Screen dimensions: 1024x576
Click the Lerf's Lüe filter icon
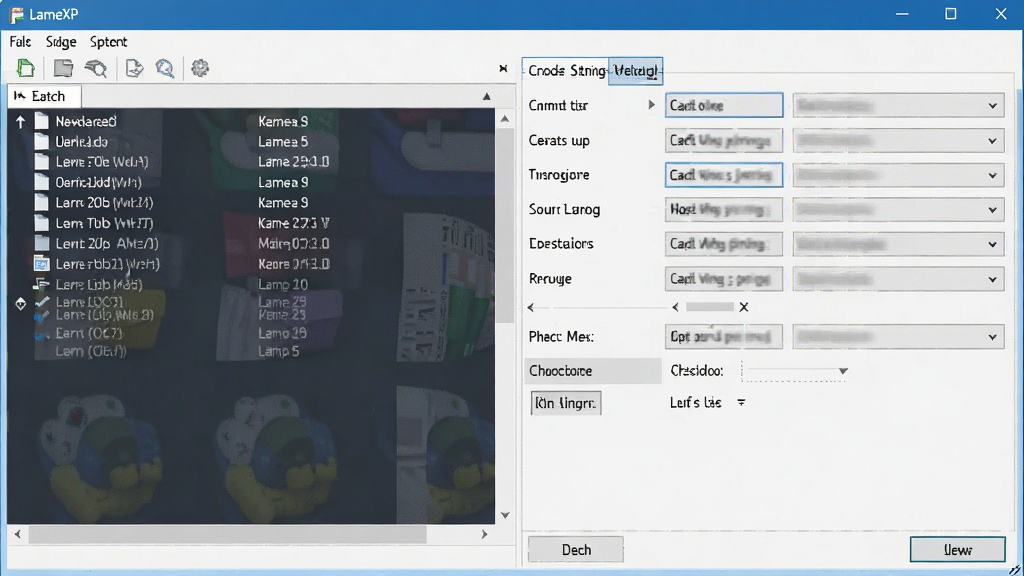coord(741,403)
